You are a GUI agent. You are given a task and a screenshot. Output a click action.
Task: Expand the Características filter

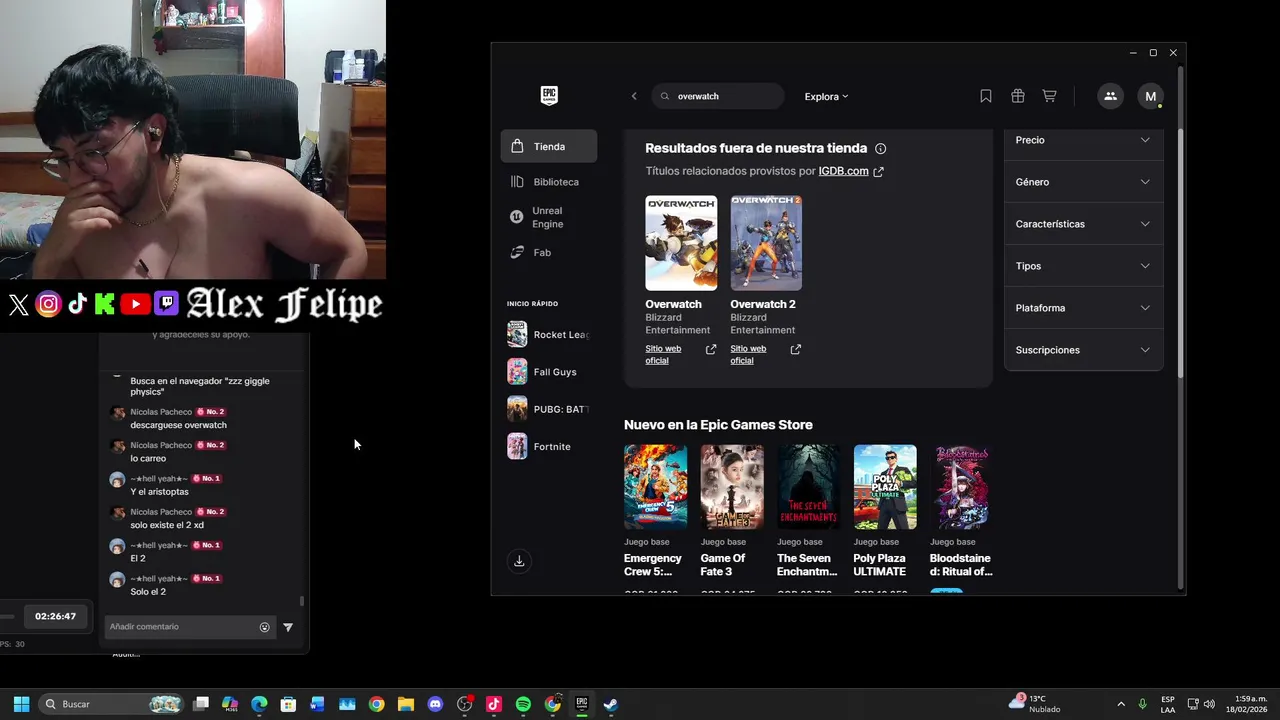[x=1083, y=224]
